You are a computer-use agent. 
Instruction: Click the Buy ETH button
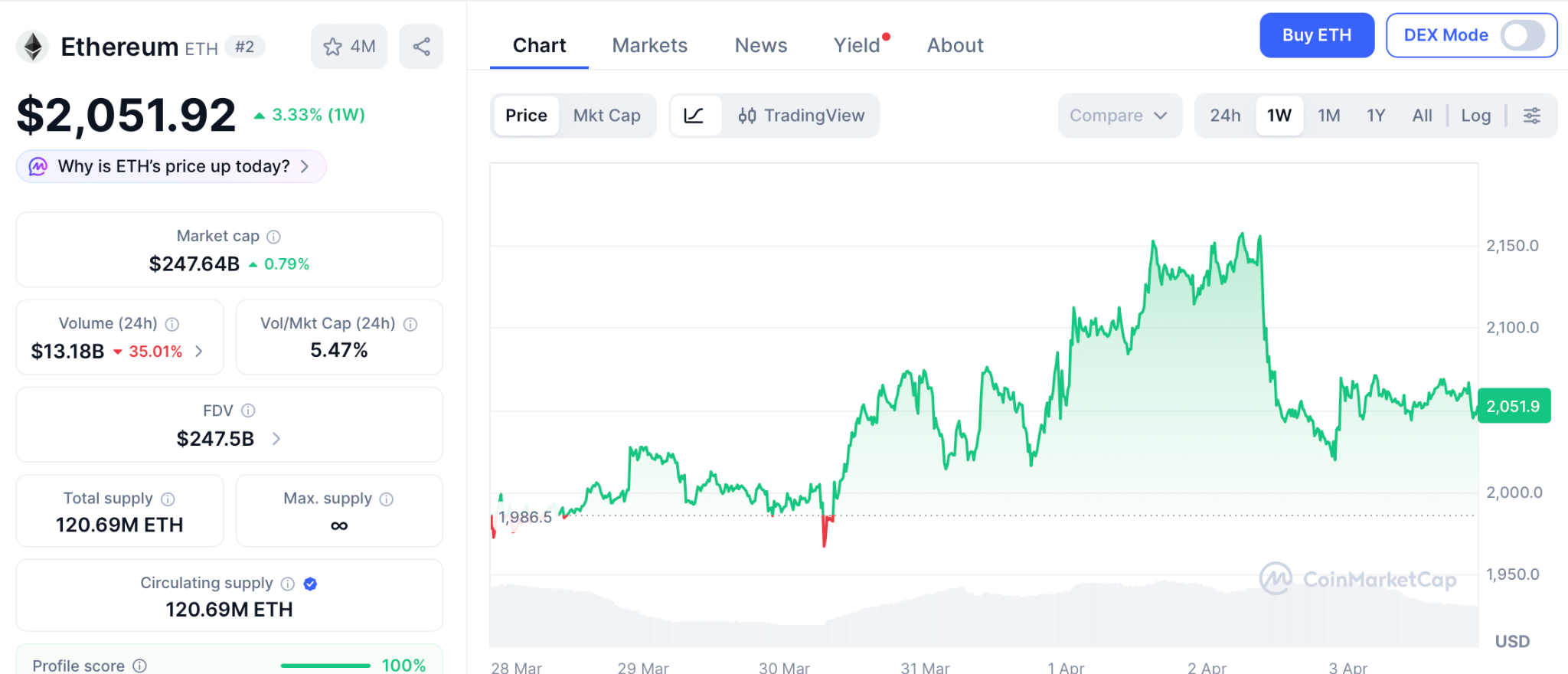[x=1316, y=35]
